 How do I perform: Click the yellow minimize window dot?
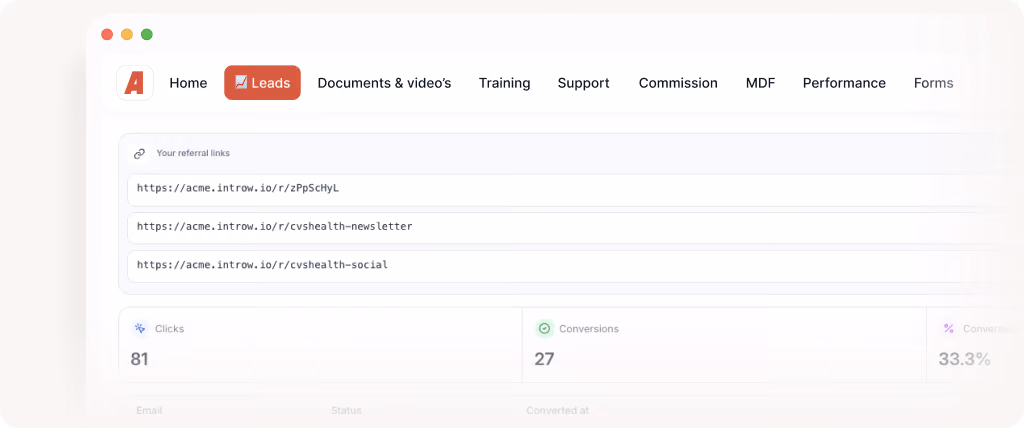point(127,35)
